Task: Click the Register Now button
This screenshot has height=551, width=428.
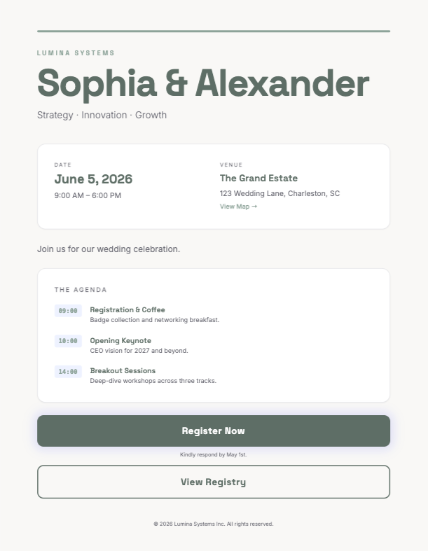Action: (214, 431)
